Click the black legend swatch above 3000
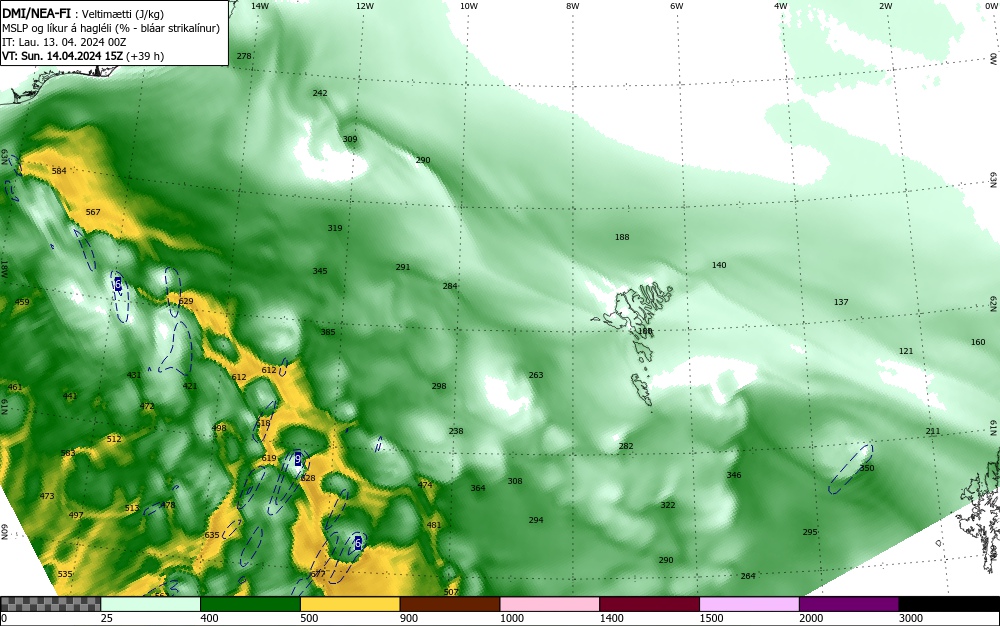This screenshot has width=1000, height=626. pos(949,604)
